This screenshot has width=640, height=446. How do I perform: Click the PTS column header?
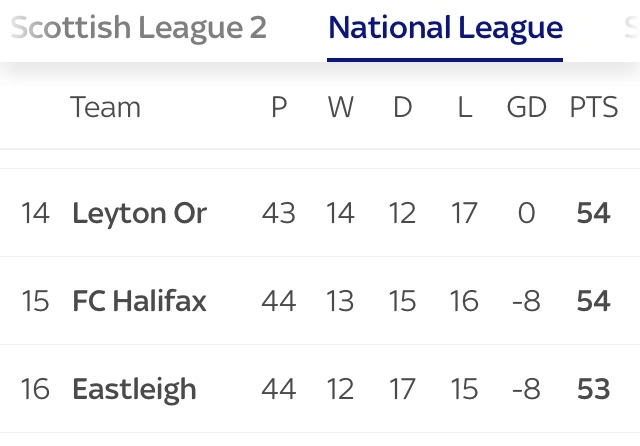click(594, 107)
